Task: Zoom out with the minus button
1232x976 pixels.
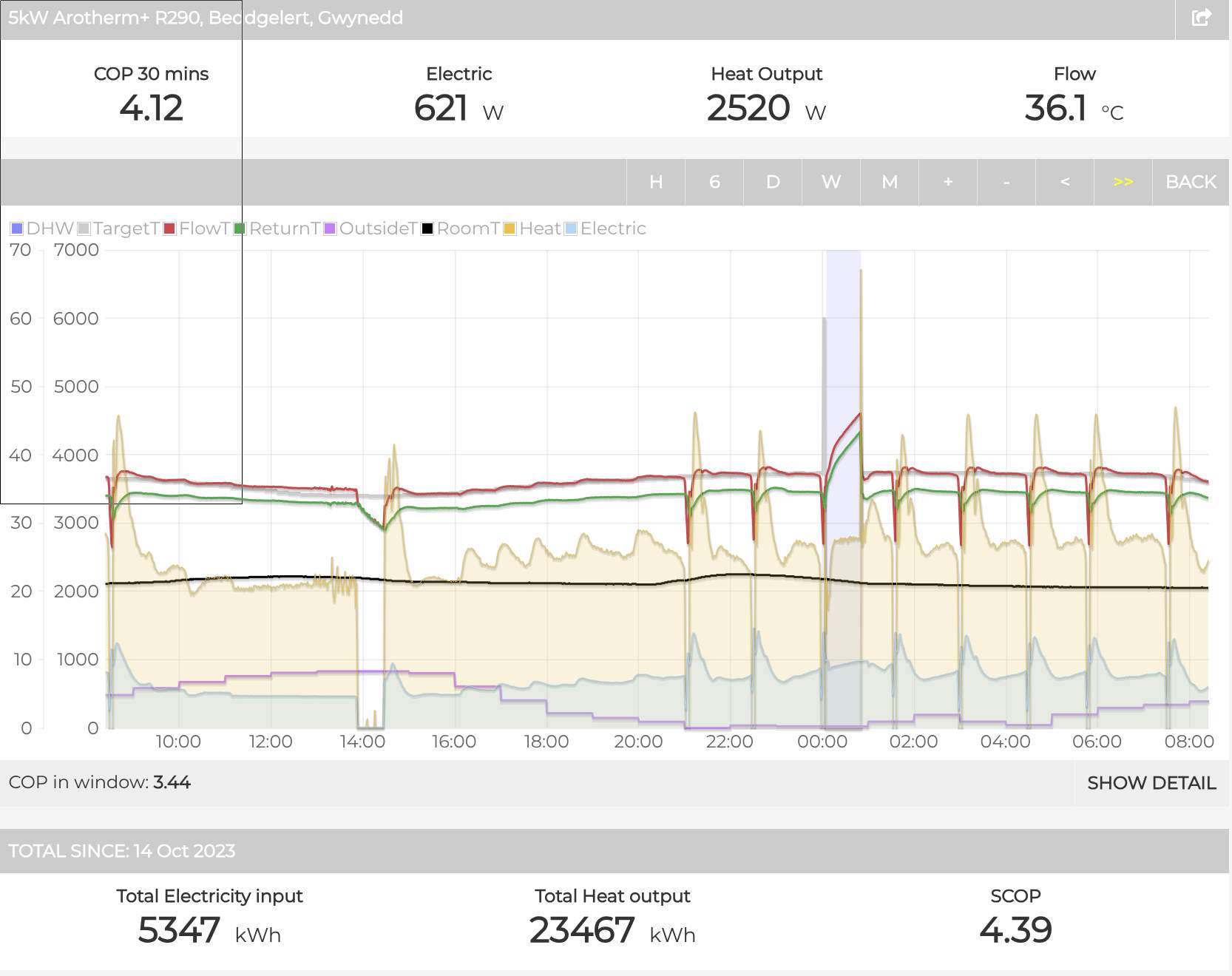Action: point(1006,182)
